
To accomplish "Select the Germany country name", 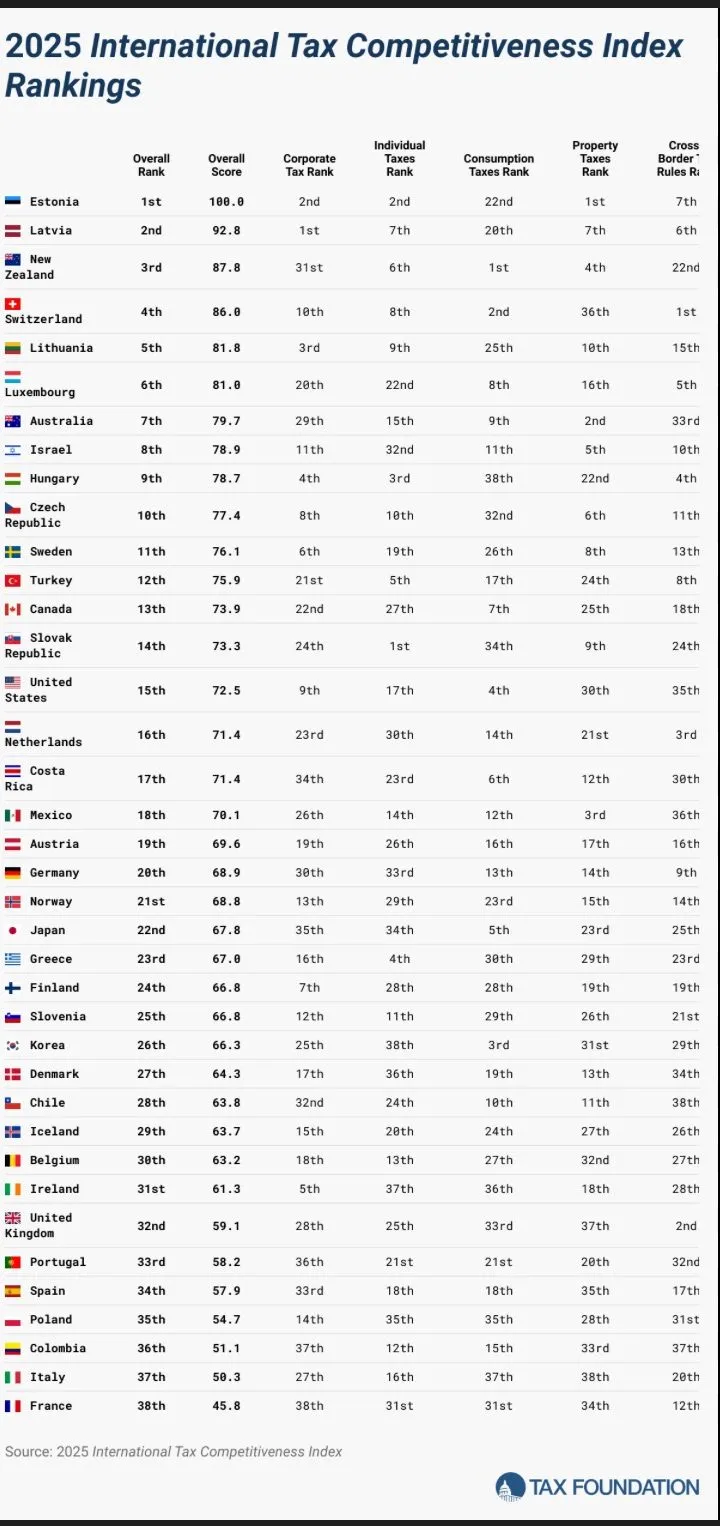I will pyautogui.click(x=54, y=873).
